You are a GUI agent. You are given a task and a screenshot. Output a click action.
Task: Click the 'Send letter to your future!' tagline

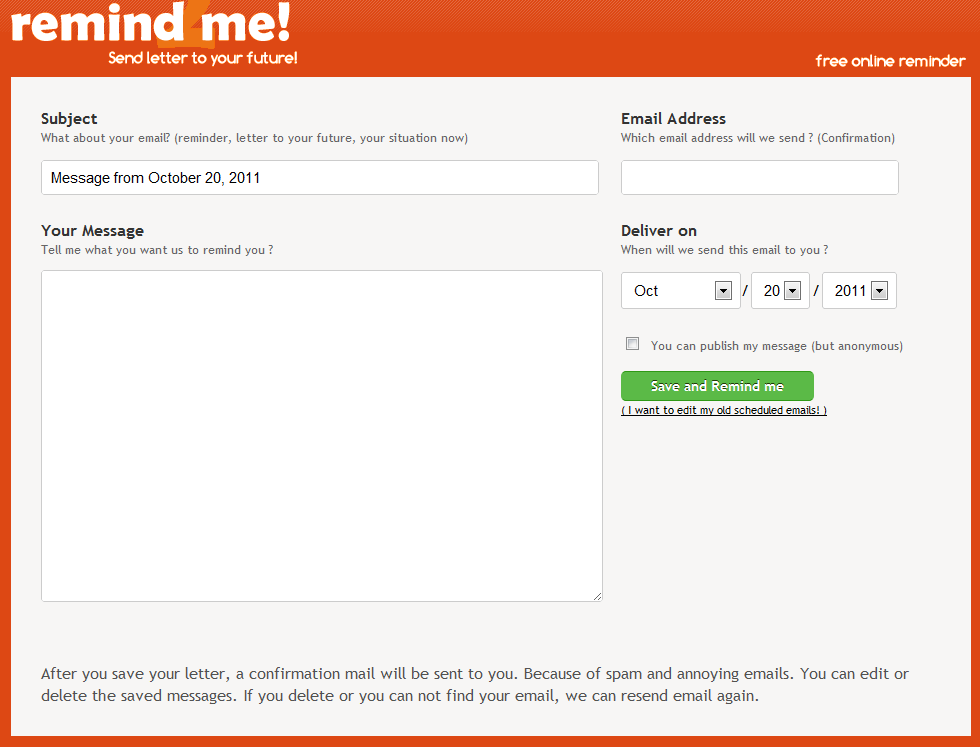click(x=203, y=58)
